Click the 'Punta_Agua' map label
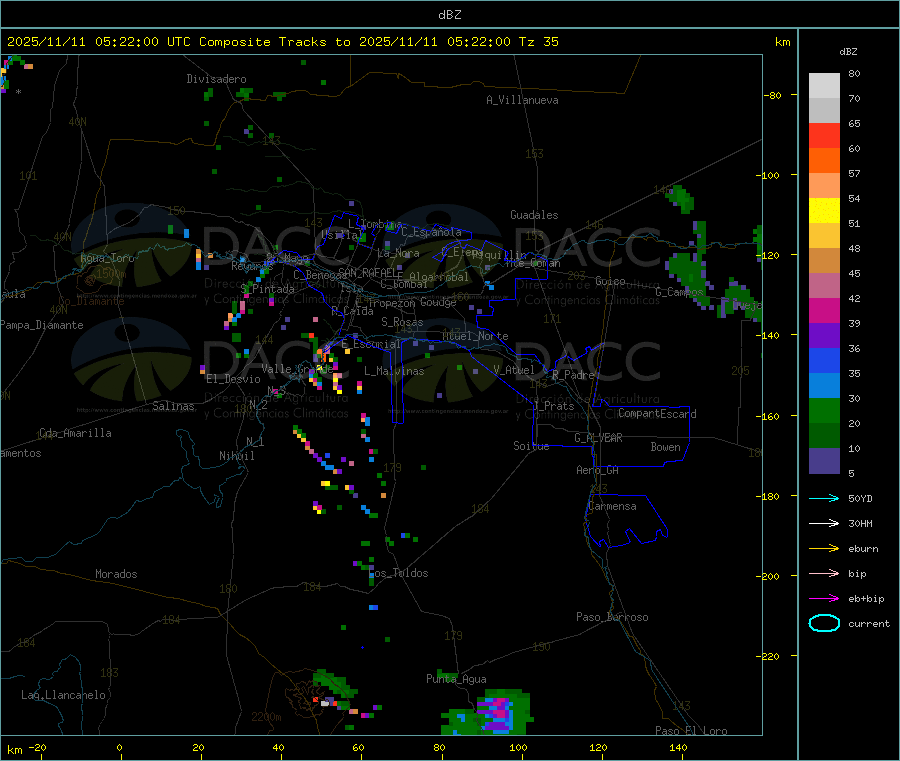 pos(456,679)
